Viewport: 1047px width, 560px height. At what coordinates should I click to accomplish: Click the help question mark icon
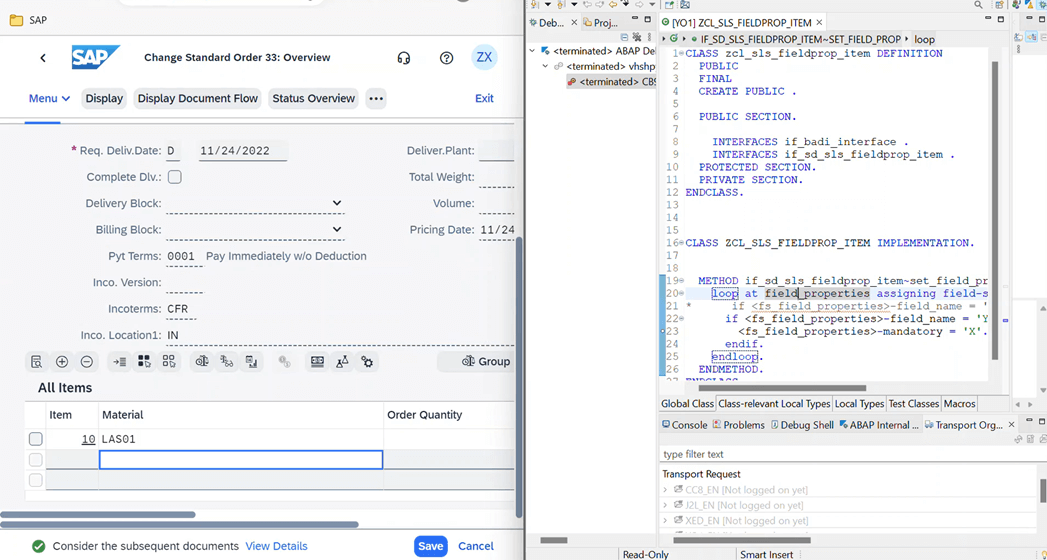tap(446, 58)
